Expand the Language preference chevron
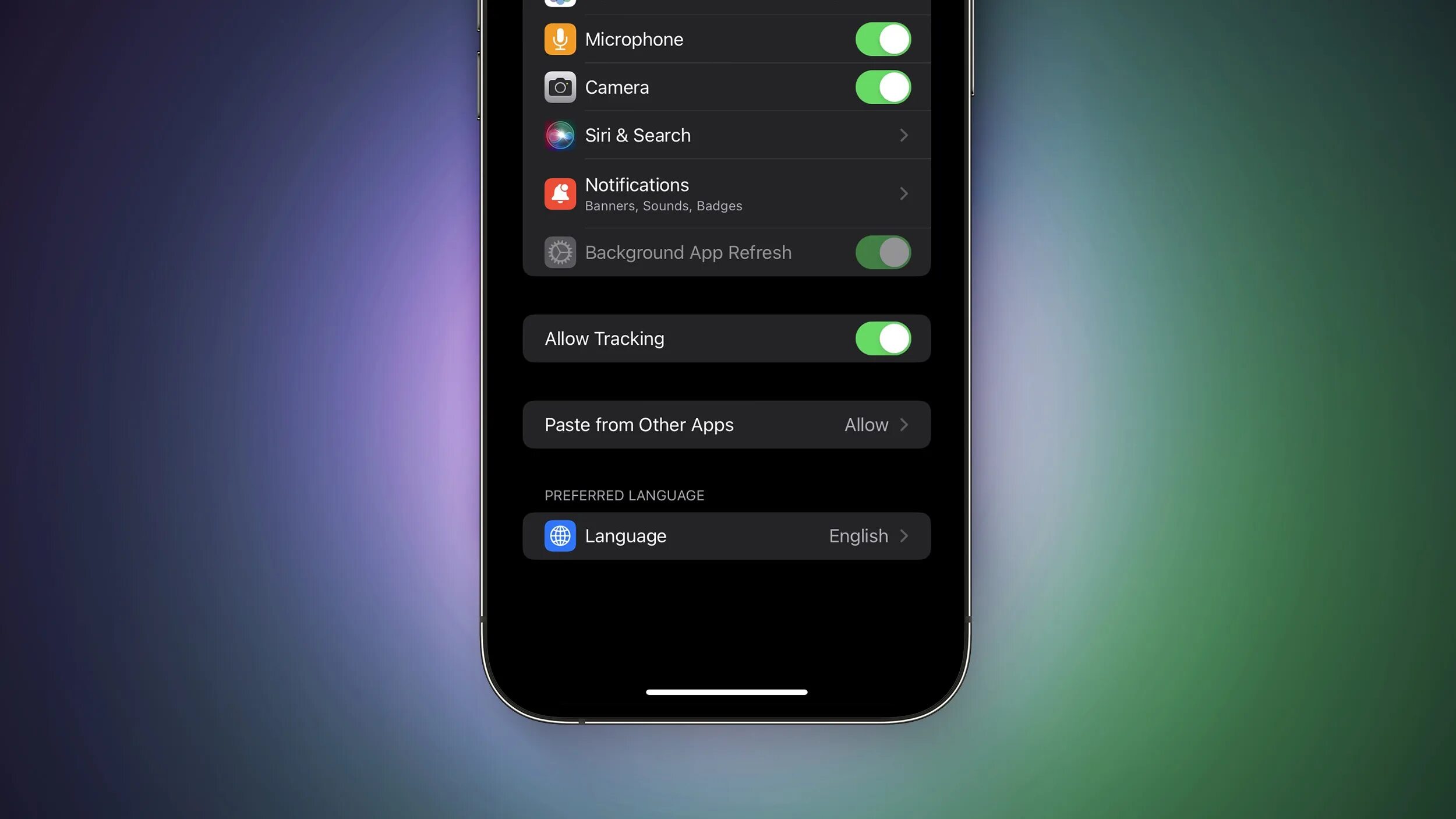The width and height of the screenshot is (1456, 819). (905, 535)
